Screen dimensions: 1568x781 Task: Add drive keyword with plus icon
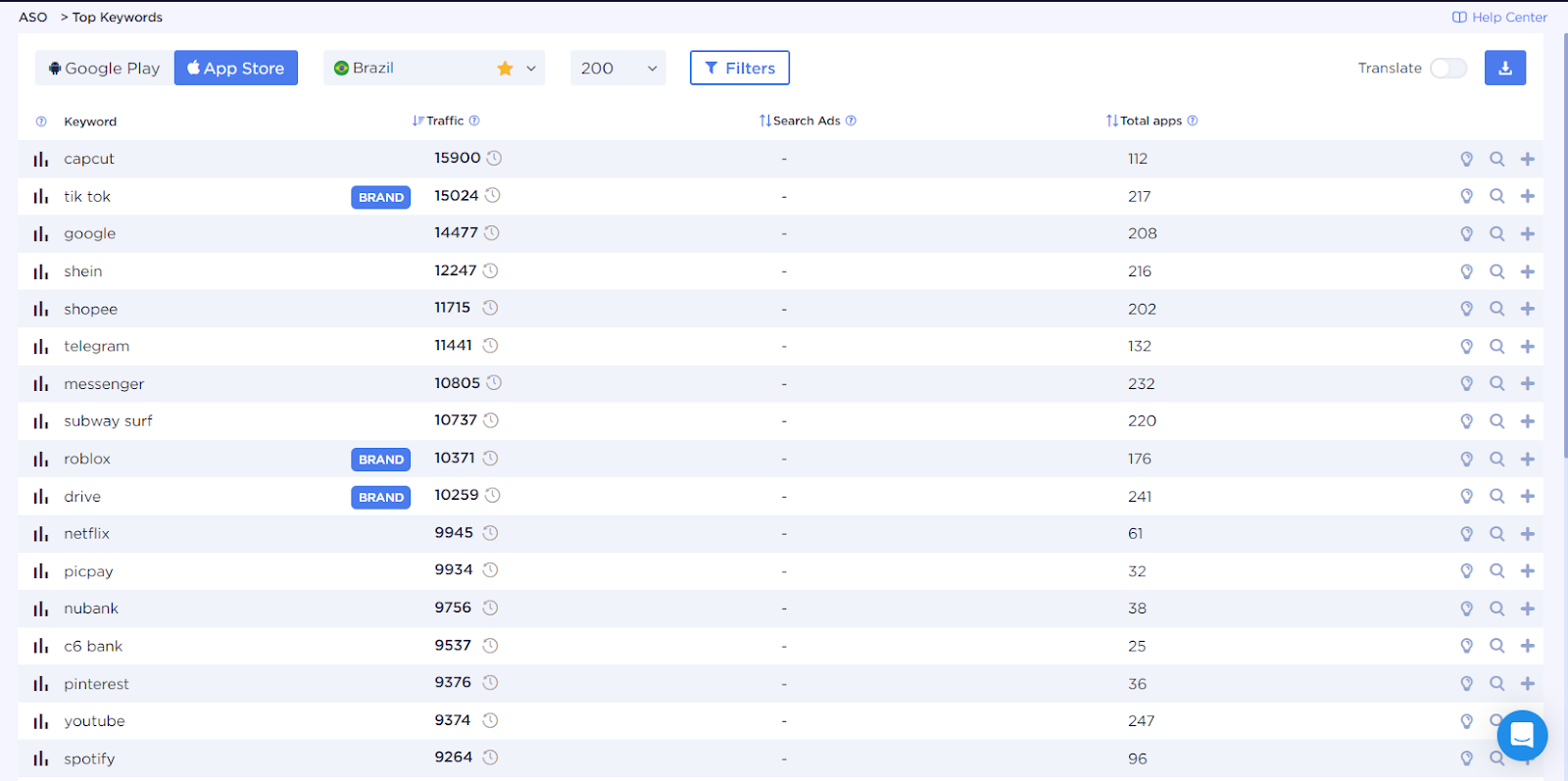pyautogui.click(x=1527, y=496)
